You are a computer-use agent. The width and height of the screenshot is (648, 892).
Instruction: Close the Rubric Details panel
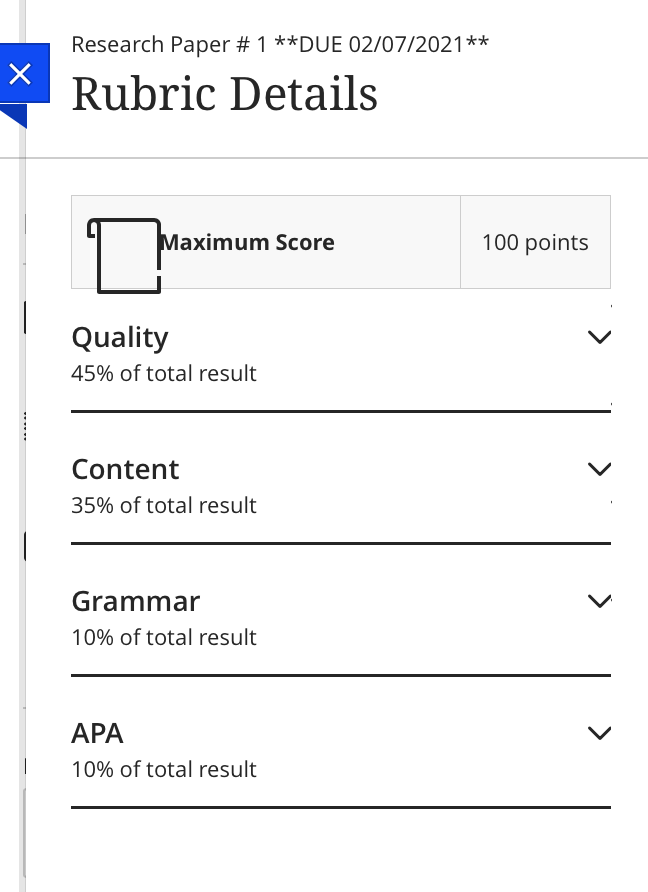coord(22,73)
